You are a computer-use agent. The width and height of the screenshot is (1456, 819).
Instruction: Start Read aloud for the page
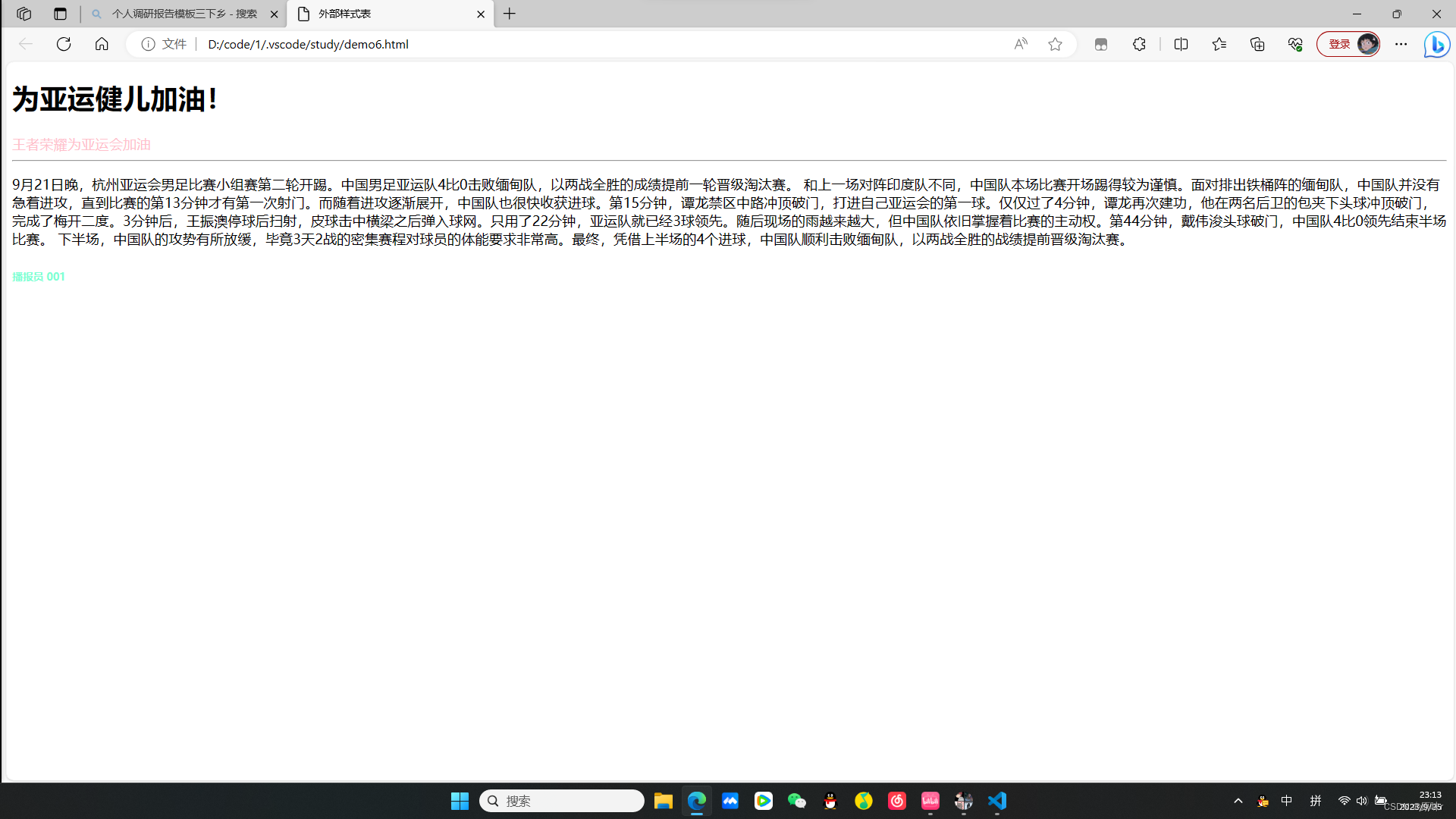coord(1021,44)
